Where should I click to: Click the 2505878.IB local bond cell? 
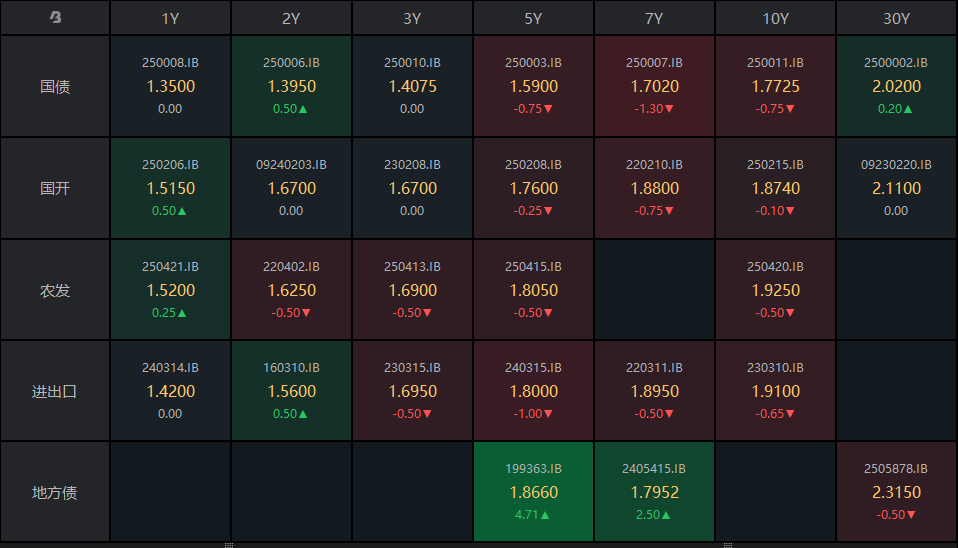(896, 492)
